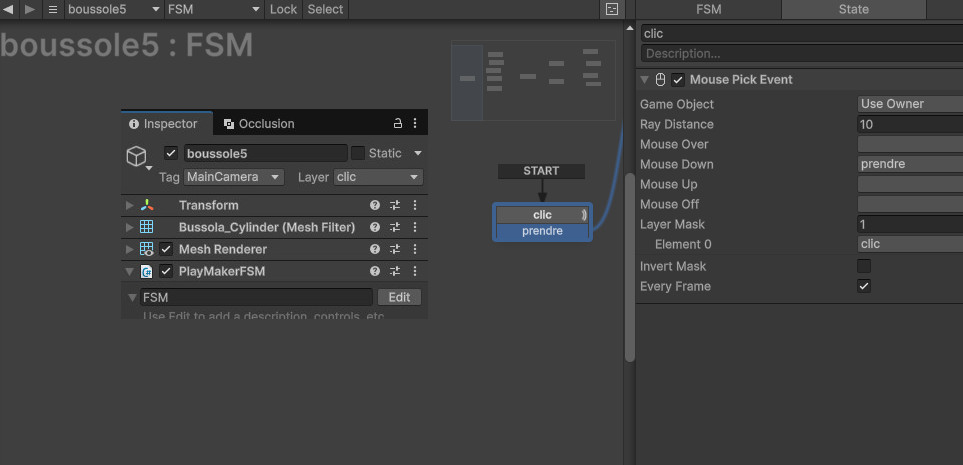This screenshot has height=465, width=963.
Task: Click the Ray Distance value field
Action: tap(909, 124)
